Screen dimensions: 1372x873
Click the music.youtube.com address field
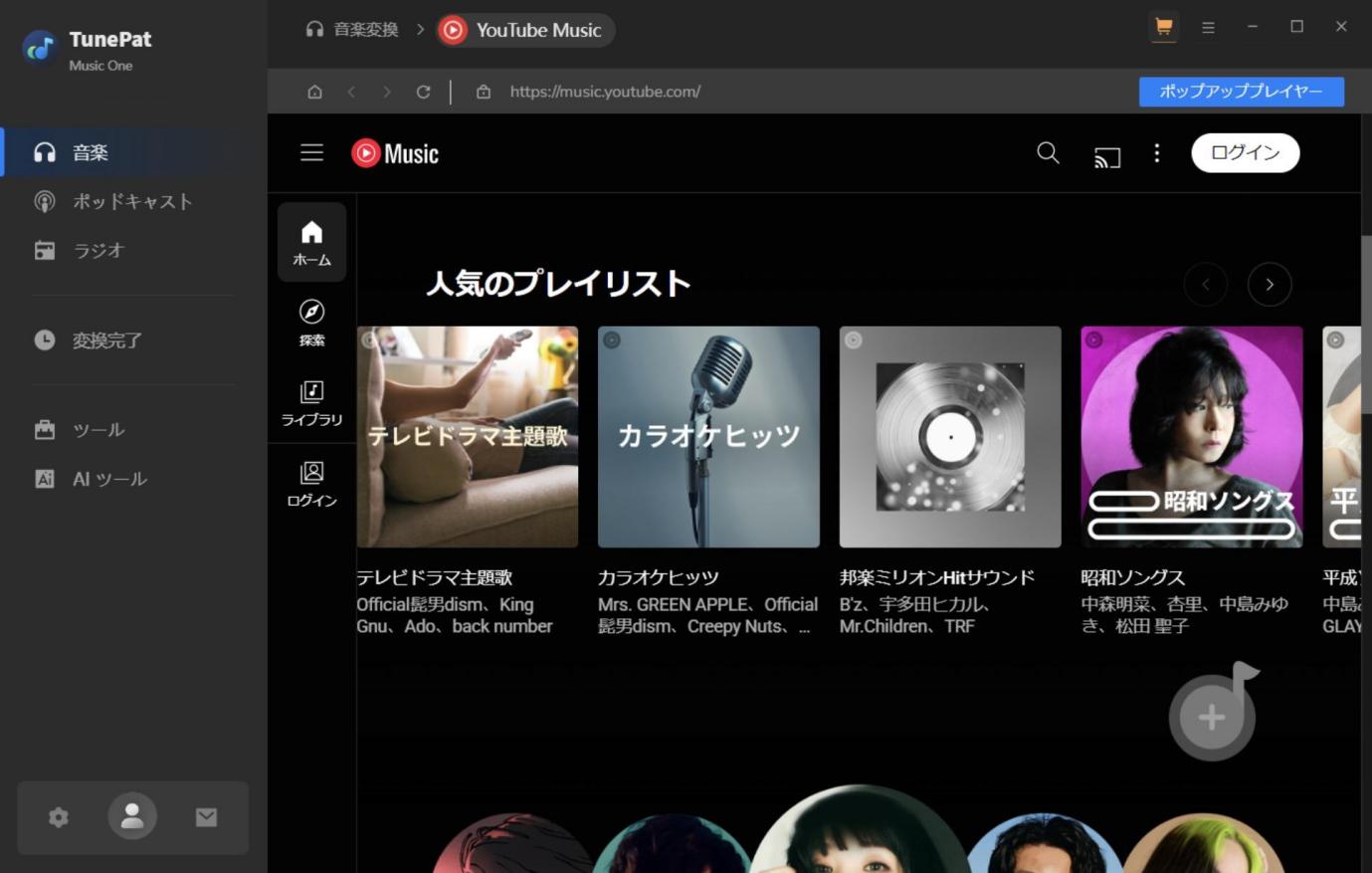pyautogui.click(x=605, y=92)
